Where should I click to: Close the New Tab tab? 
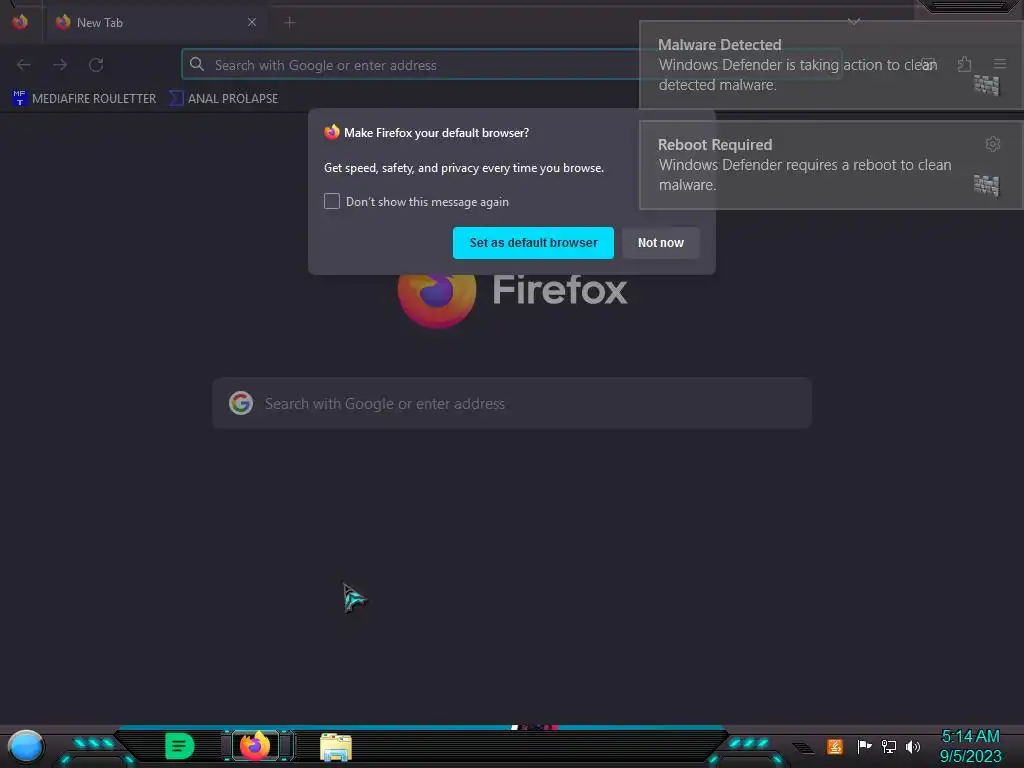pyautogui.click(x=251, y=22)
